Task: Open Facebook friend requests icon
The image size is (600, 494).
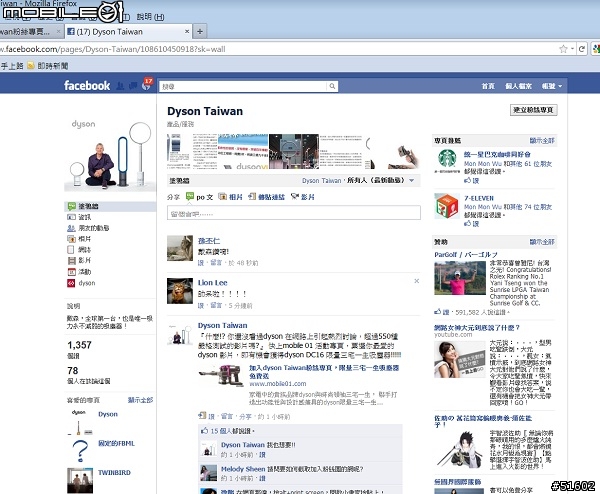Action: [x=120, y=86]
